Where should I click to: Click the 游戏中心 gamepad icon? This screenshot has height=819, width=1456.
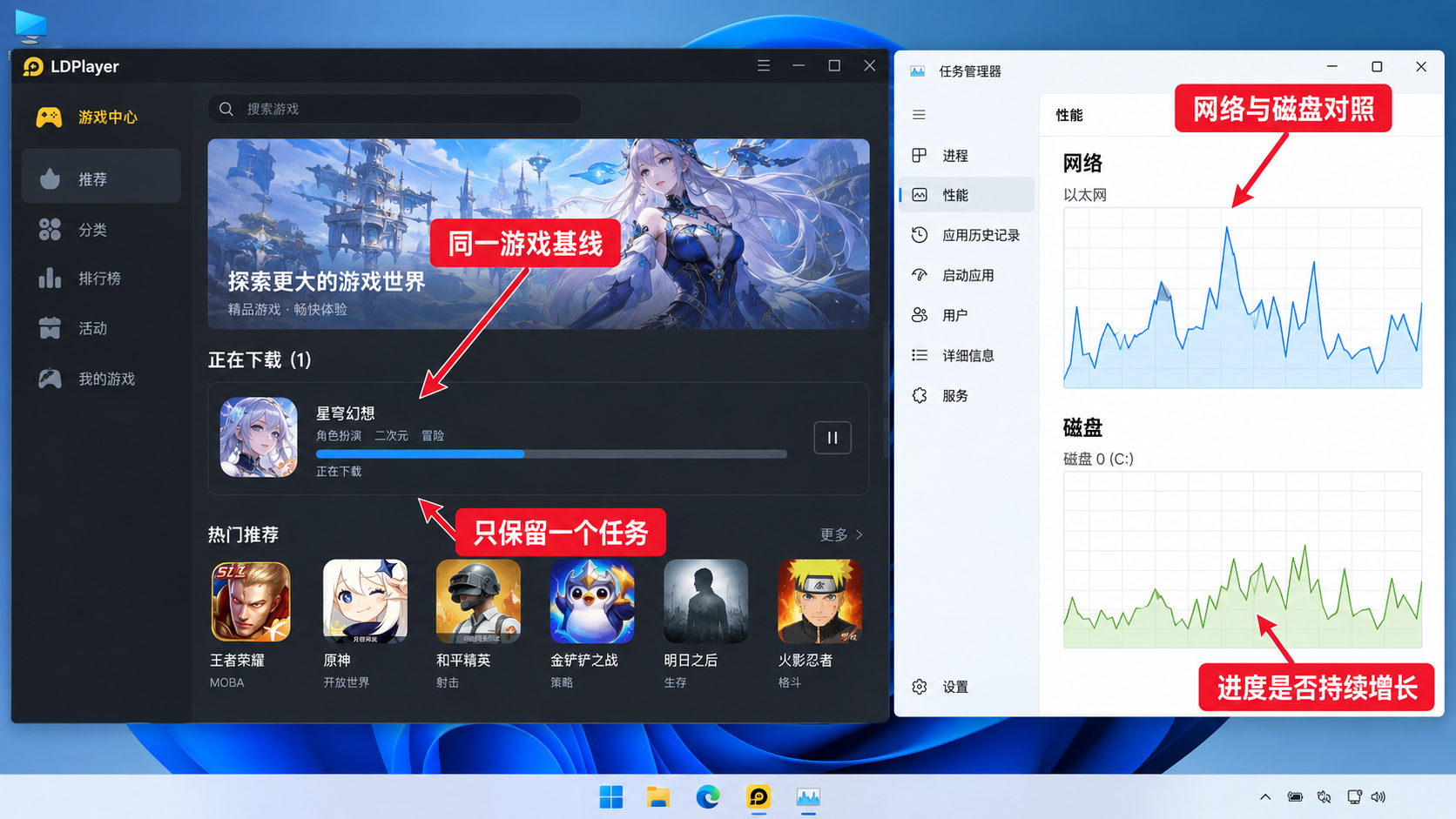tap(49, 117)
